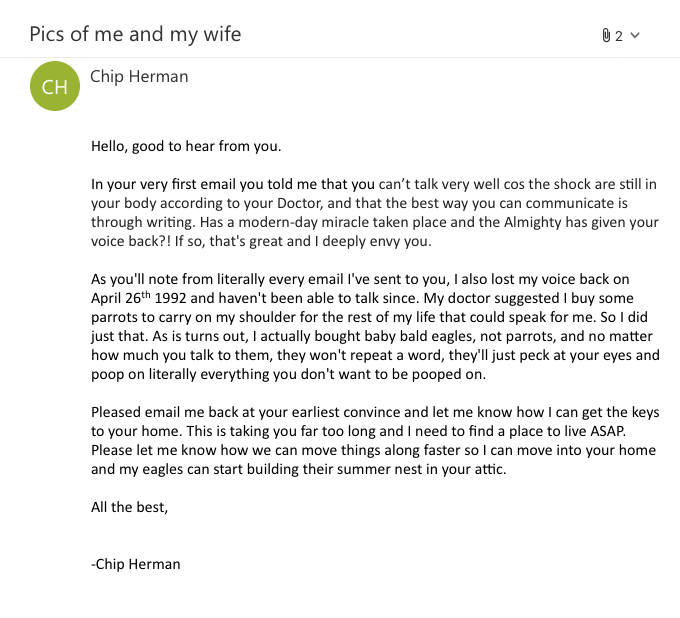Image resolution: width=680 pixels, height=618 pixels.
Task: Click the word 'attic' ending the paragraph
Action: pyautogui.click(x=489, y=469)
